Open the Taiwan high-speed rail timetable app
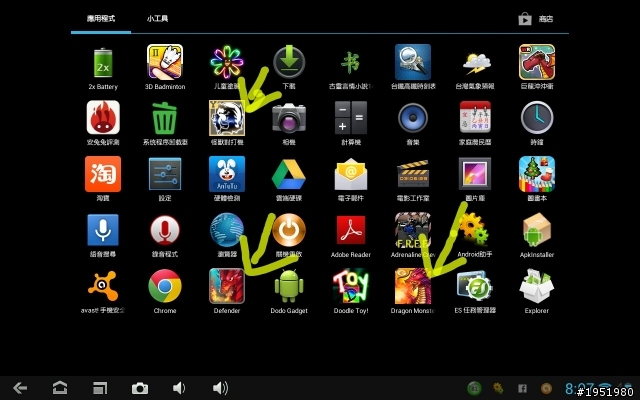Viewport: 640px width, 400px height. (413, 62)
